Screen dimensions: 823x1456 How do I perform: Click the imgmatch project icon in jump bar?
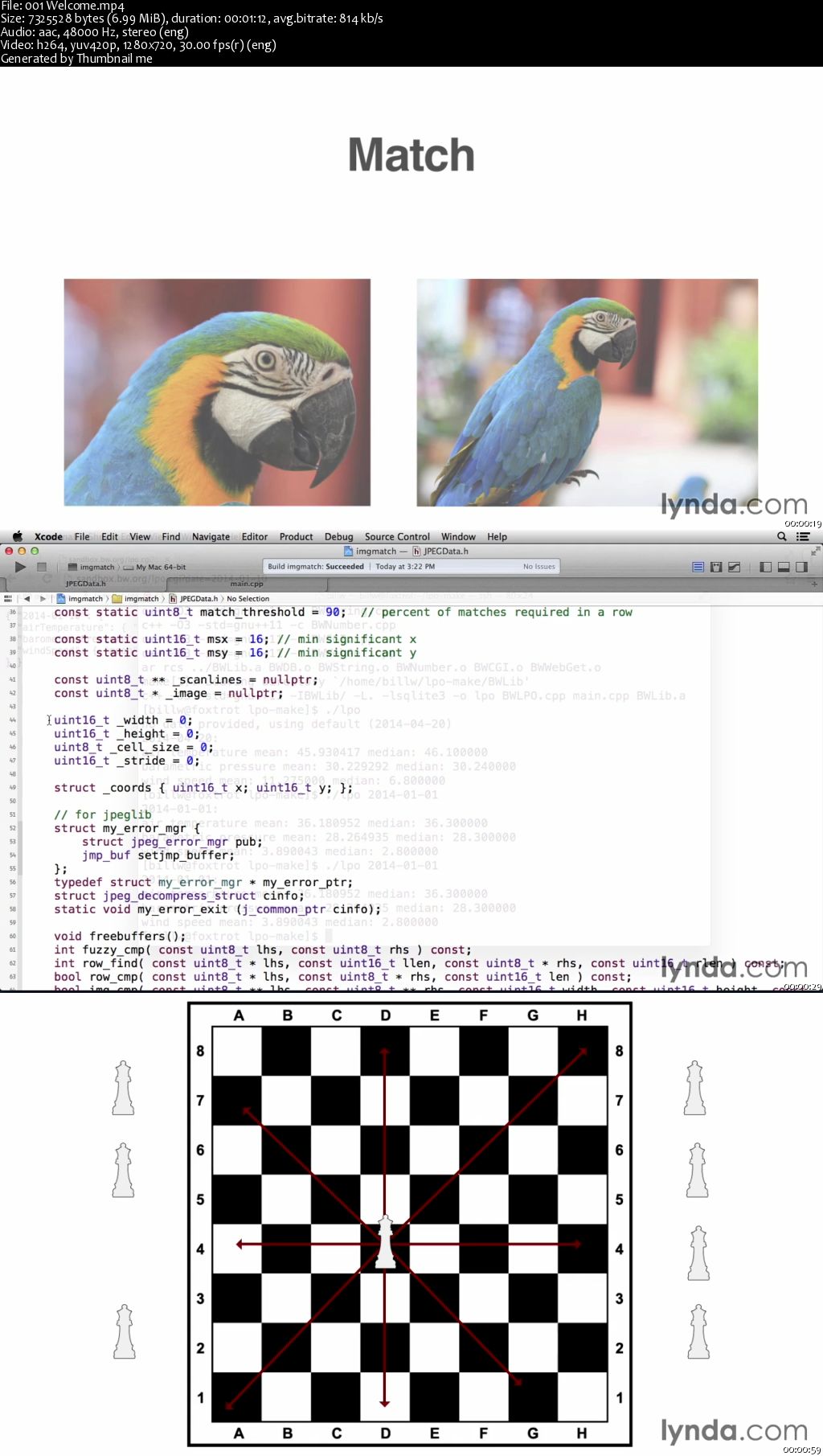pos(61,598)
